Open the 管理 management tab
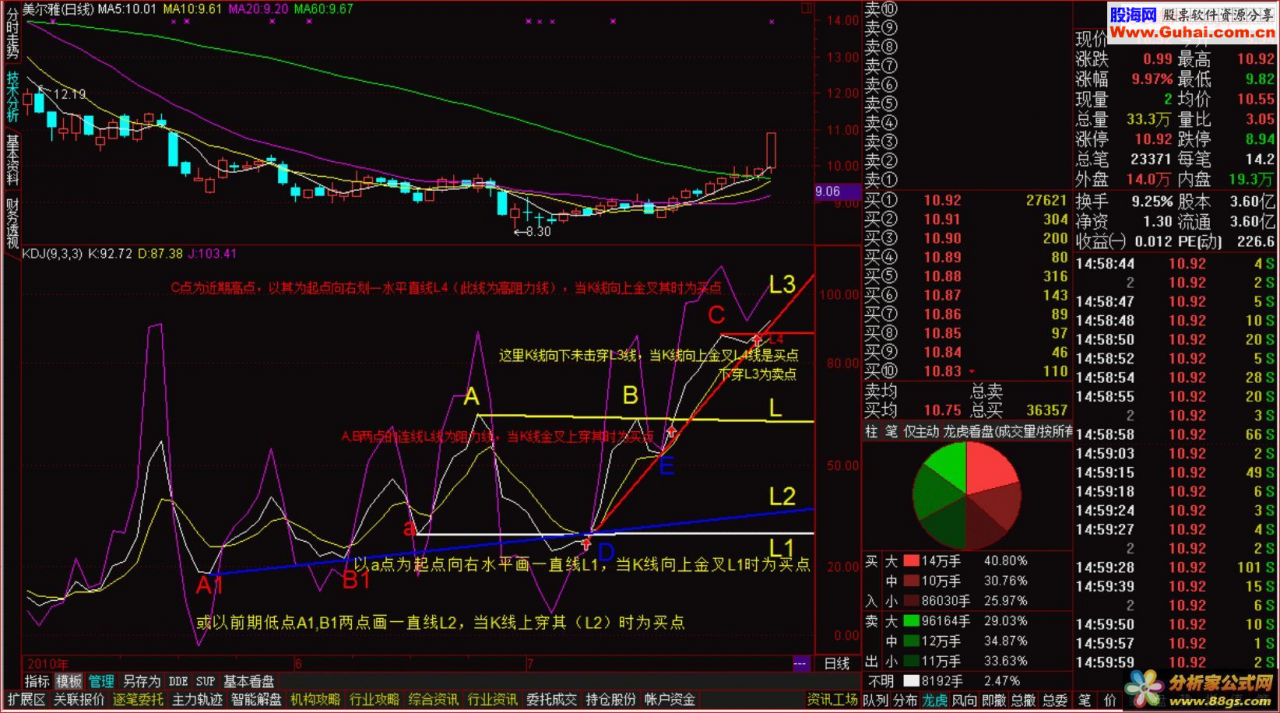This screenshot has height=713, width=1280. (101, 681)
